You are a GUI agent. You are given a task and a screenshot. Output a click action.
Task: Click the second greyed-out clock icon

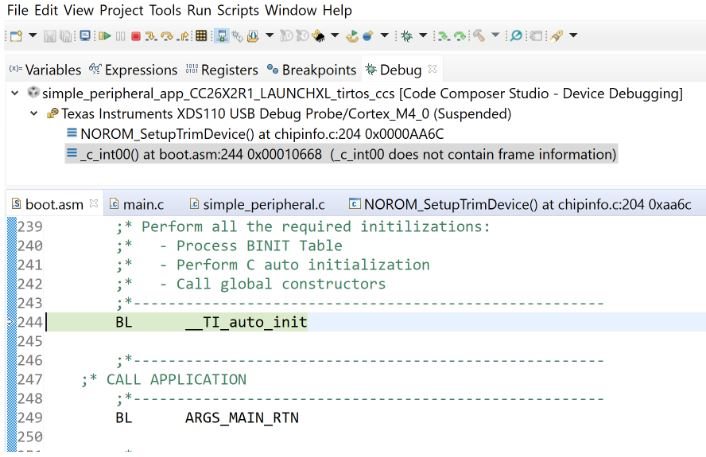(303, 36)
